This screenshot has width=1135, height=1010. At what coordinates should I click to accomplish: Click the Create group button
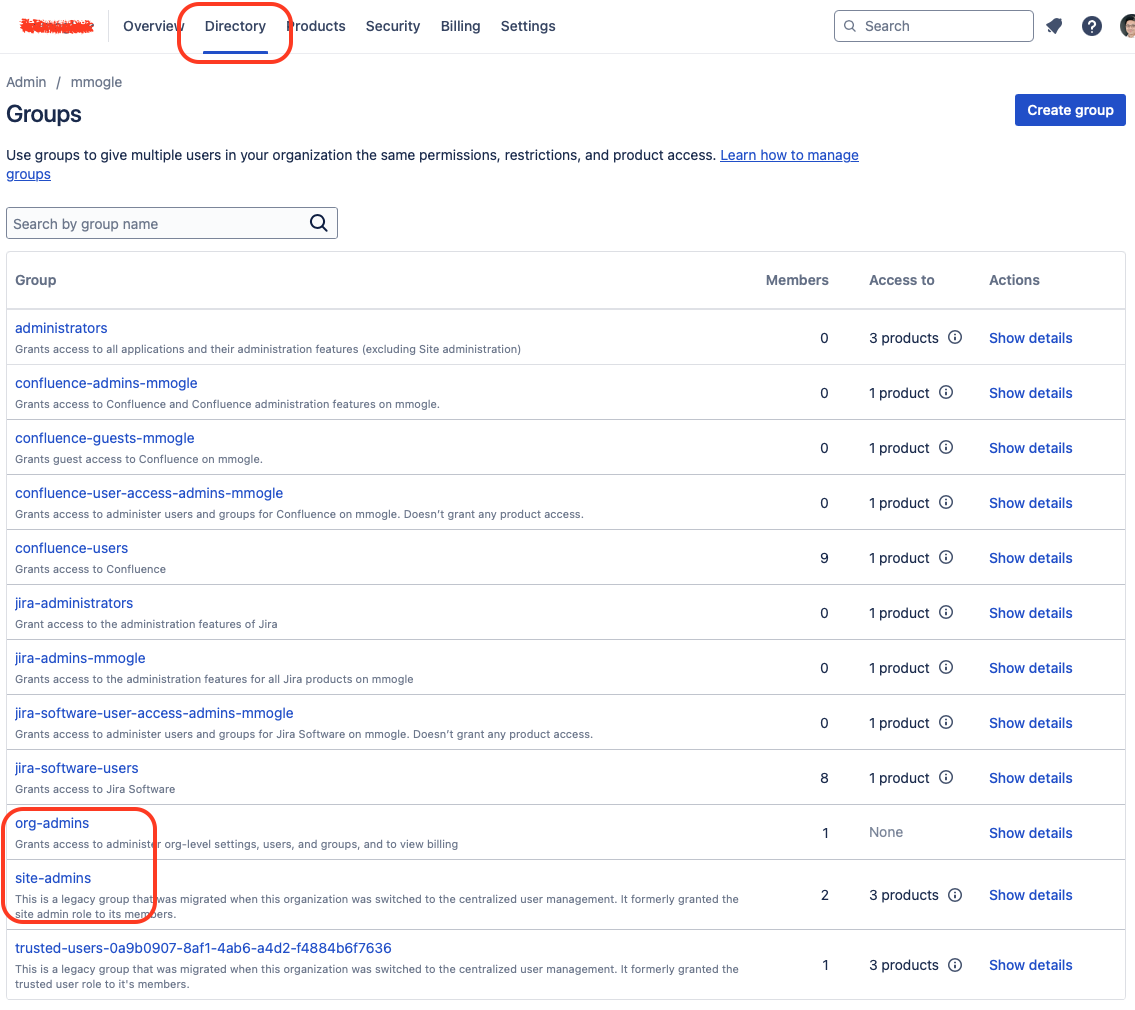(x=1069, y=110)
